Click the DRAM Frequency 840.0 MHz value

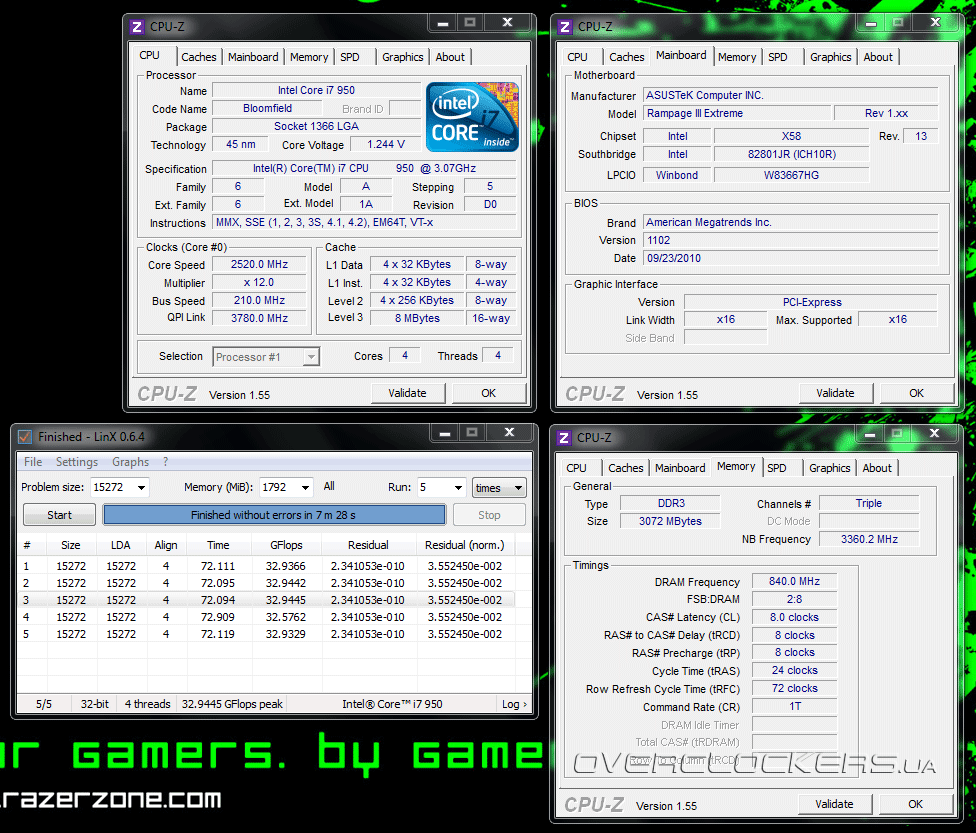pyautogui.click(x=794, y=581)
